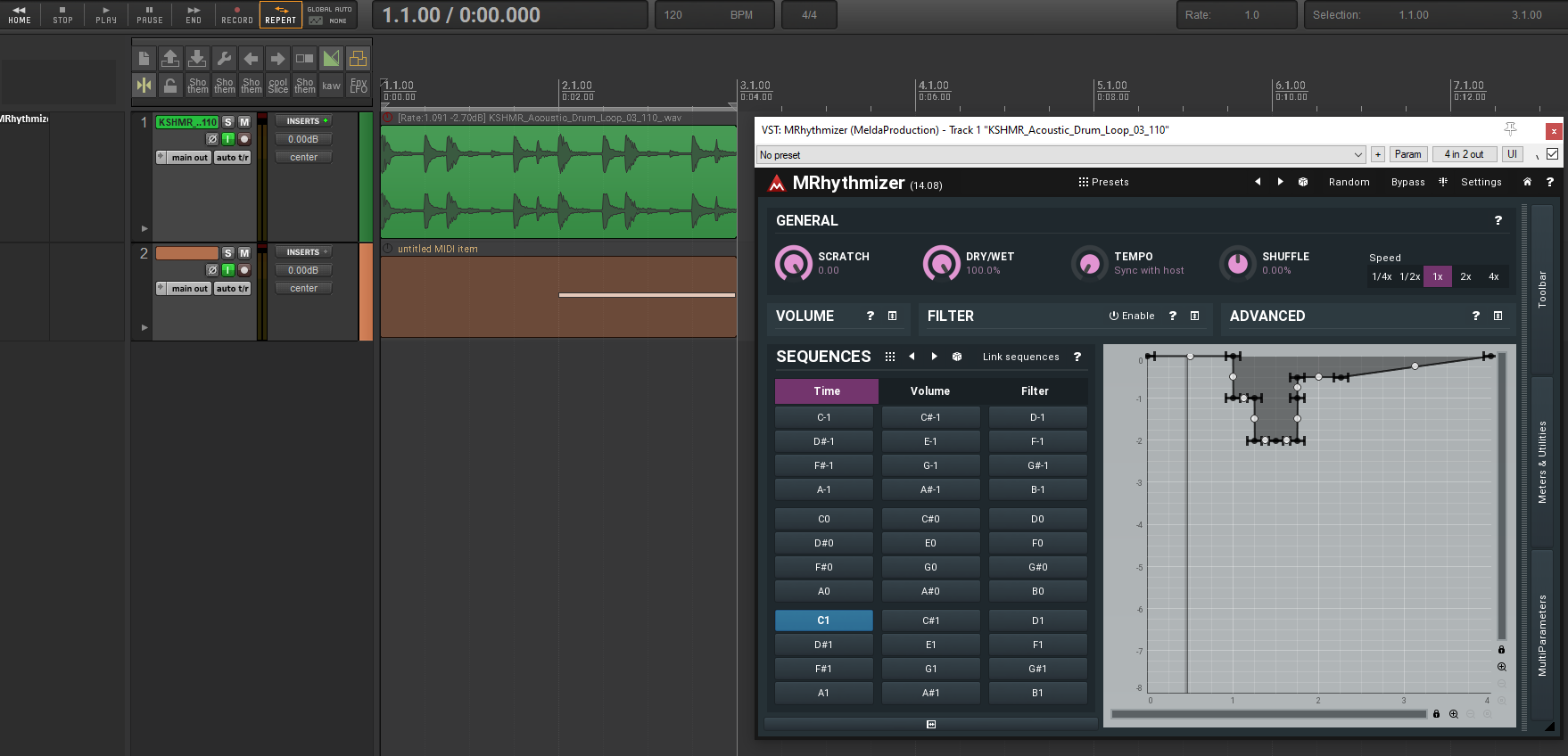
Task: Click the save project download-arrow icon
Action: (197, 59)
